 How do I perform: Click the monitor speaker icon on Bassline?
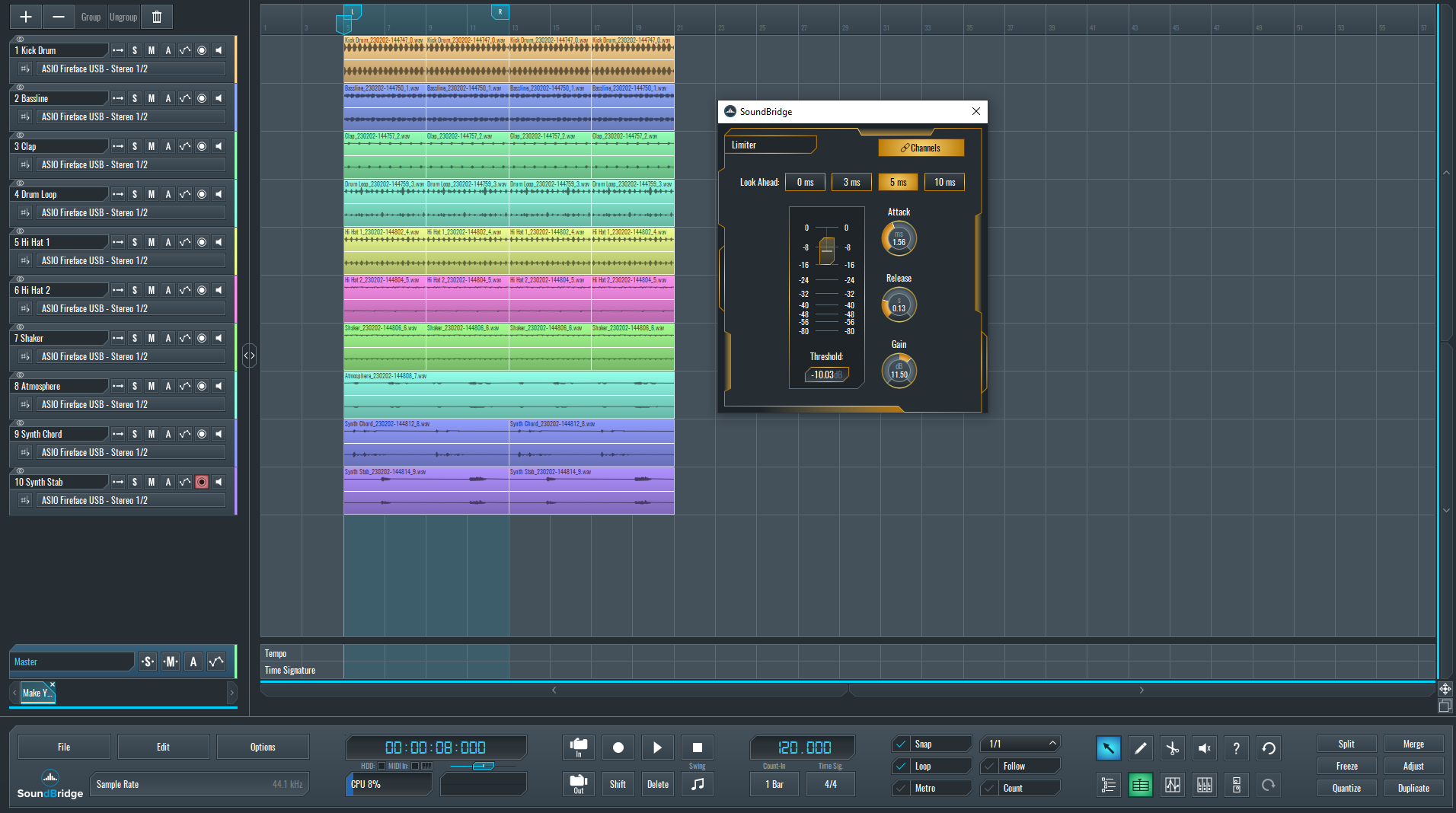tap(219, 98)
